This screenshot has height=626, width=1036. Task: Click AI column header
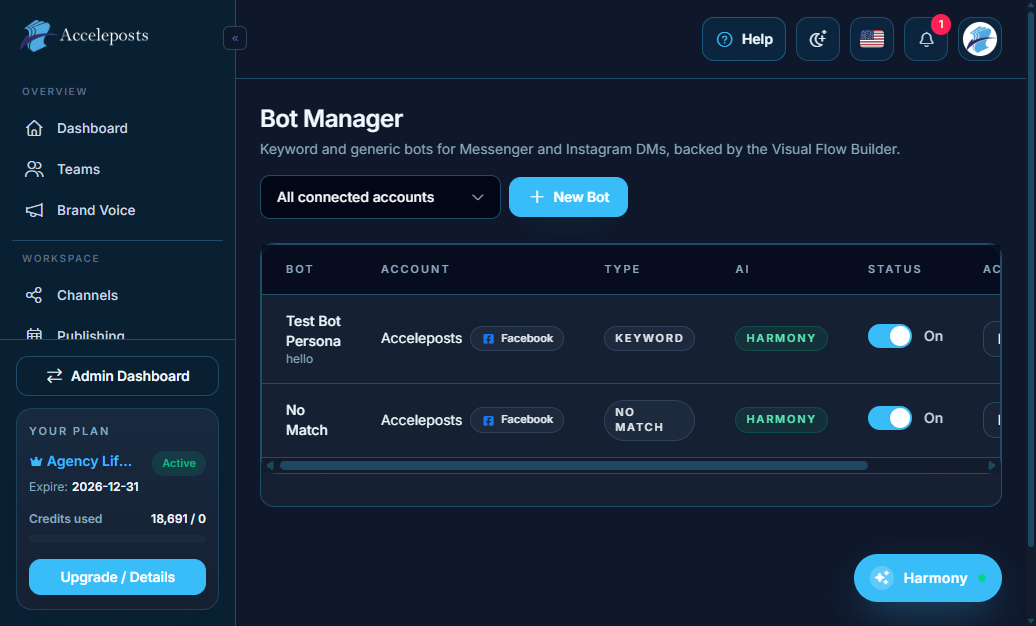point(743,269)
